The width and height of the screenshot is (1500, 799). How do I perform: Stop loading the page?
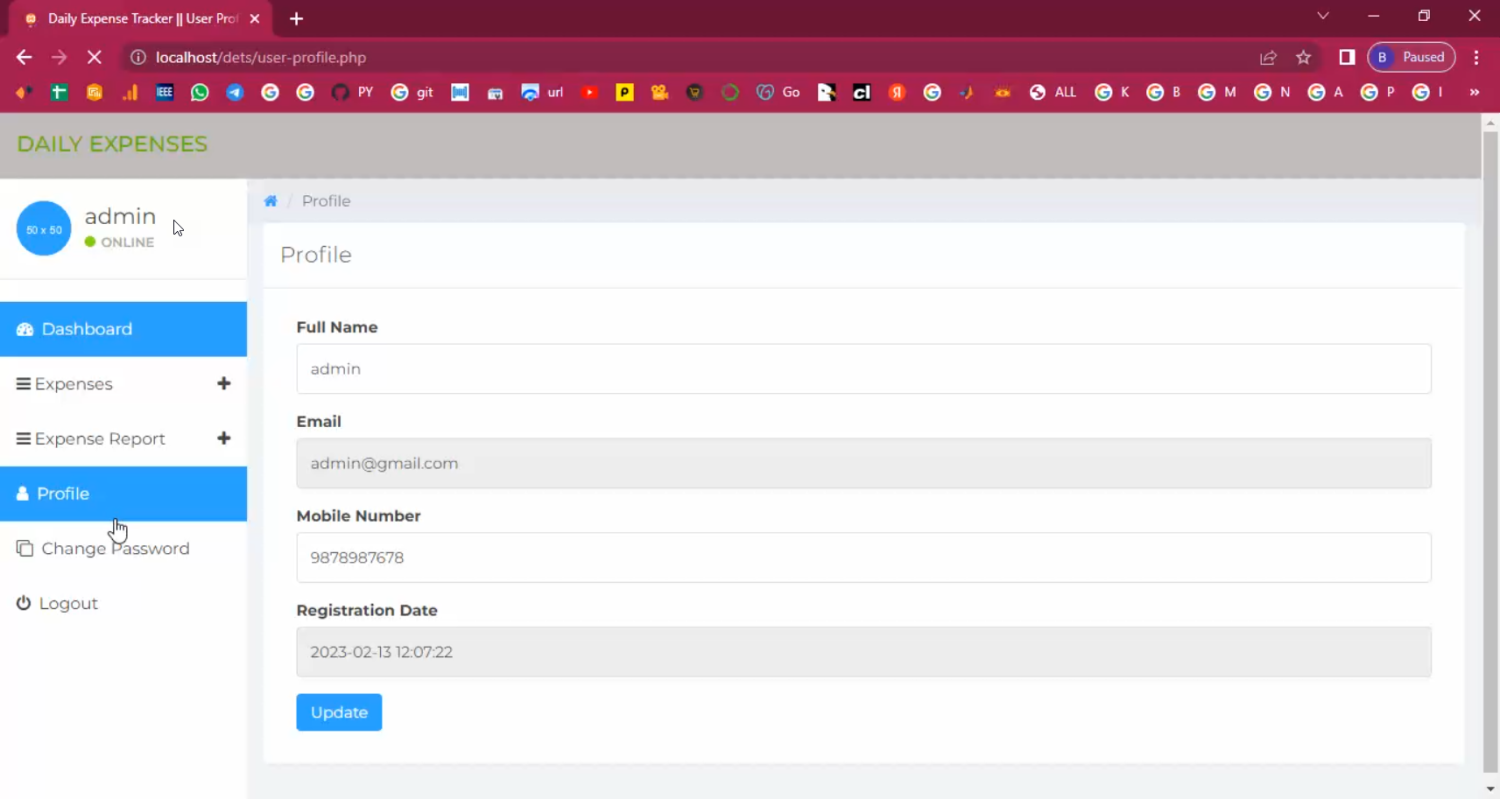[94, 58]
